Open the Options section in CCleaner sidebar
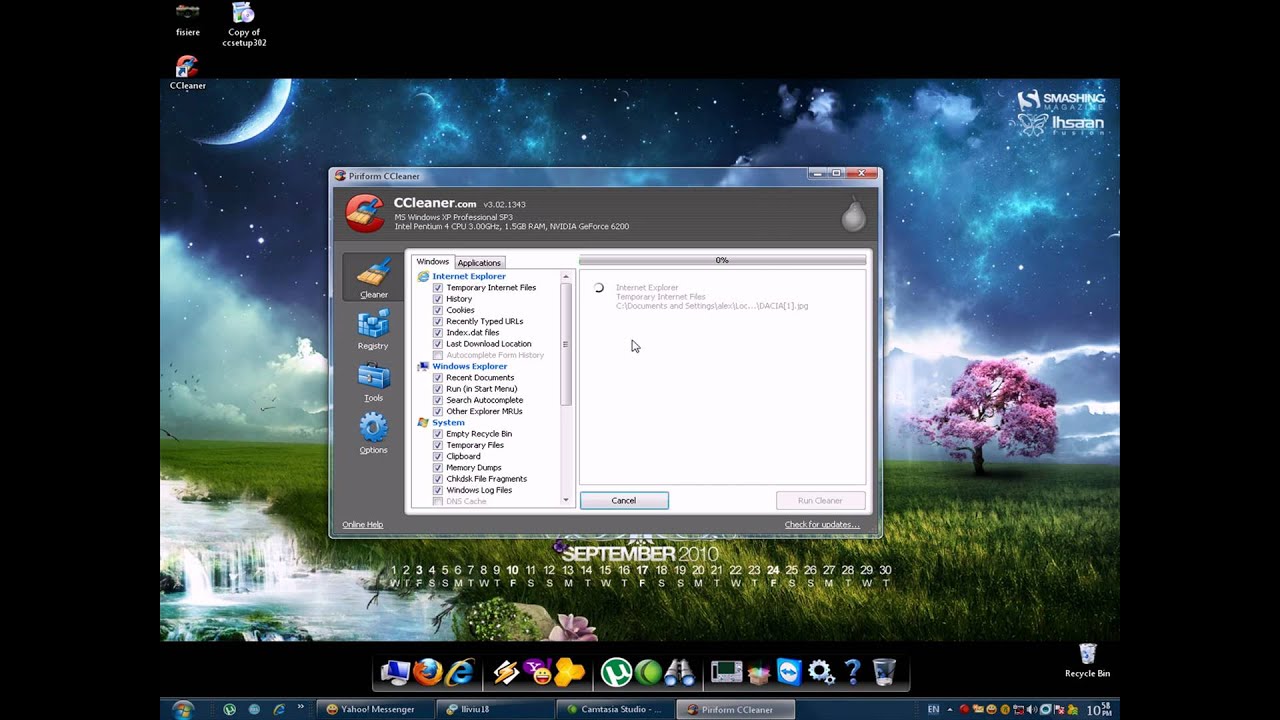This screenshot has height=720, width=1280. click(x=373, y=434)
